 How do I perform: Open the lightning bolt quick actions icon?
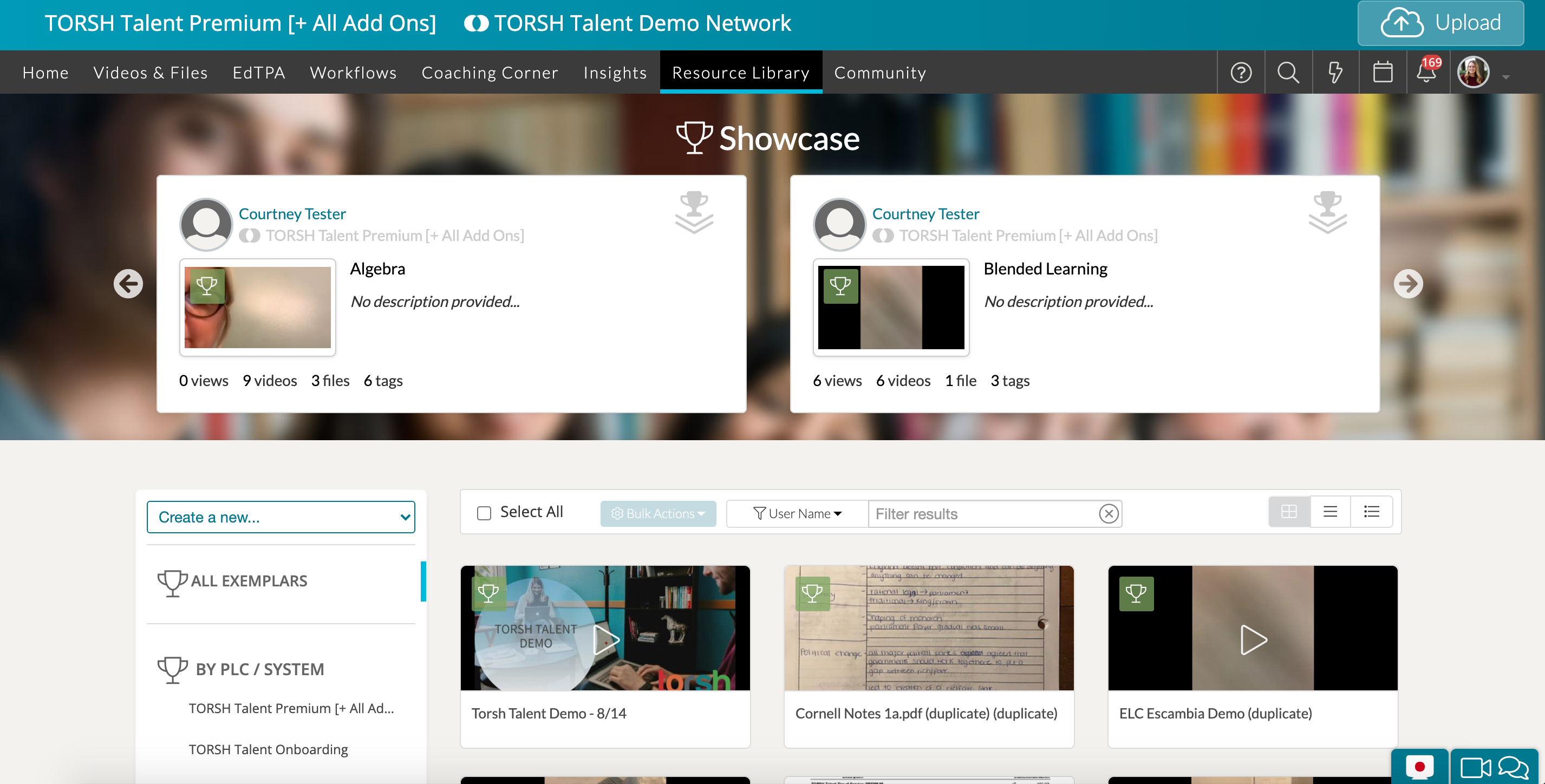(x=1335, y=73)
